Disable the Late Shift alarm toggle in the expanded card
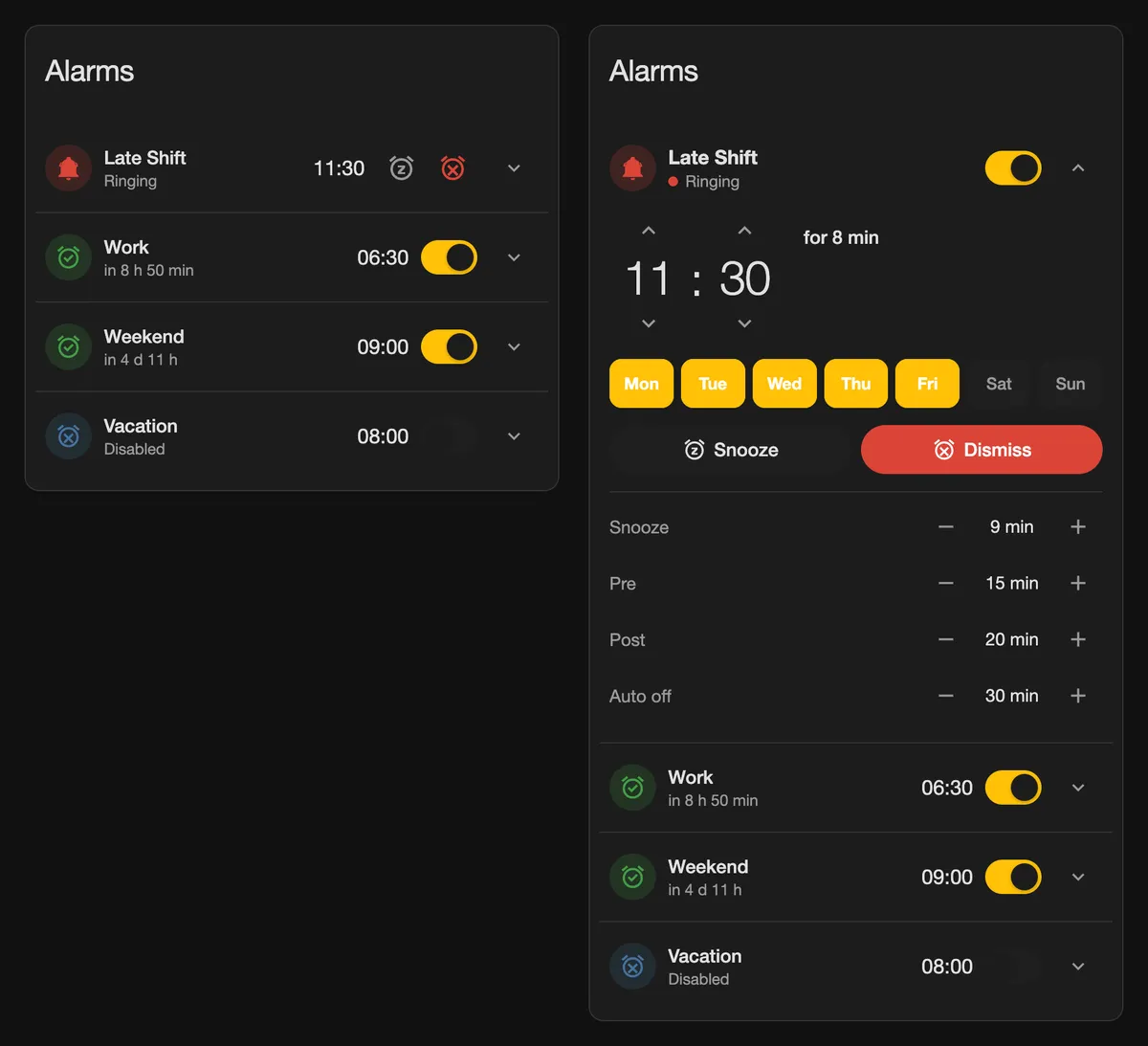 pos(1013,168)
